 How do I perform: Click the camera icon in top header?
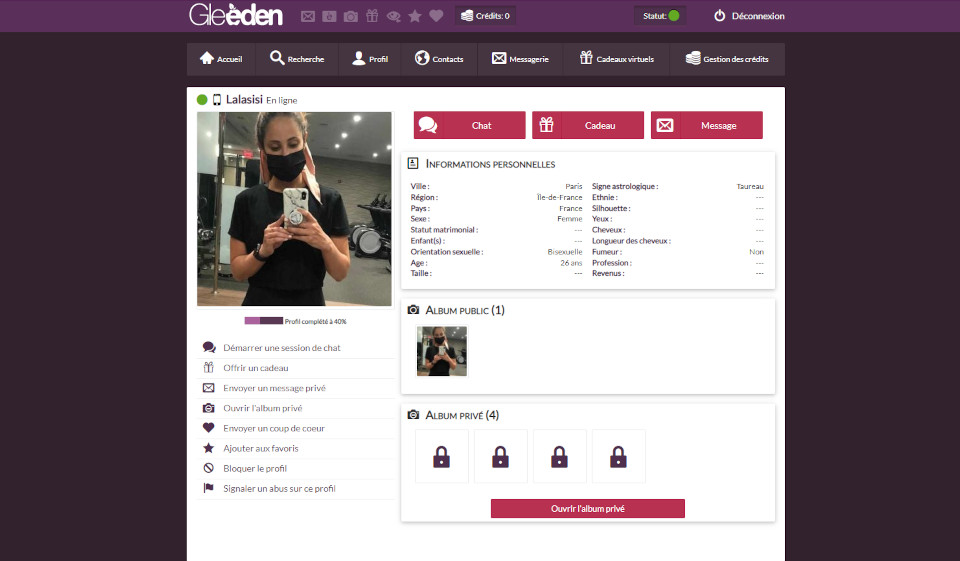(351, 17)
